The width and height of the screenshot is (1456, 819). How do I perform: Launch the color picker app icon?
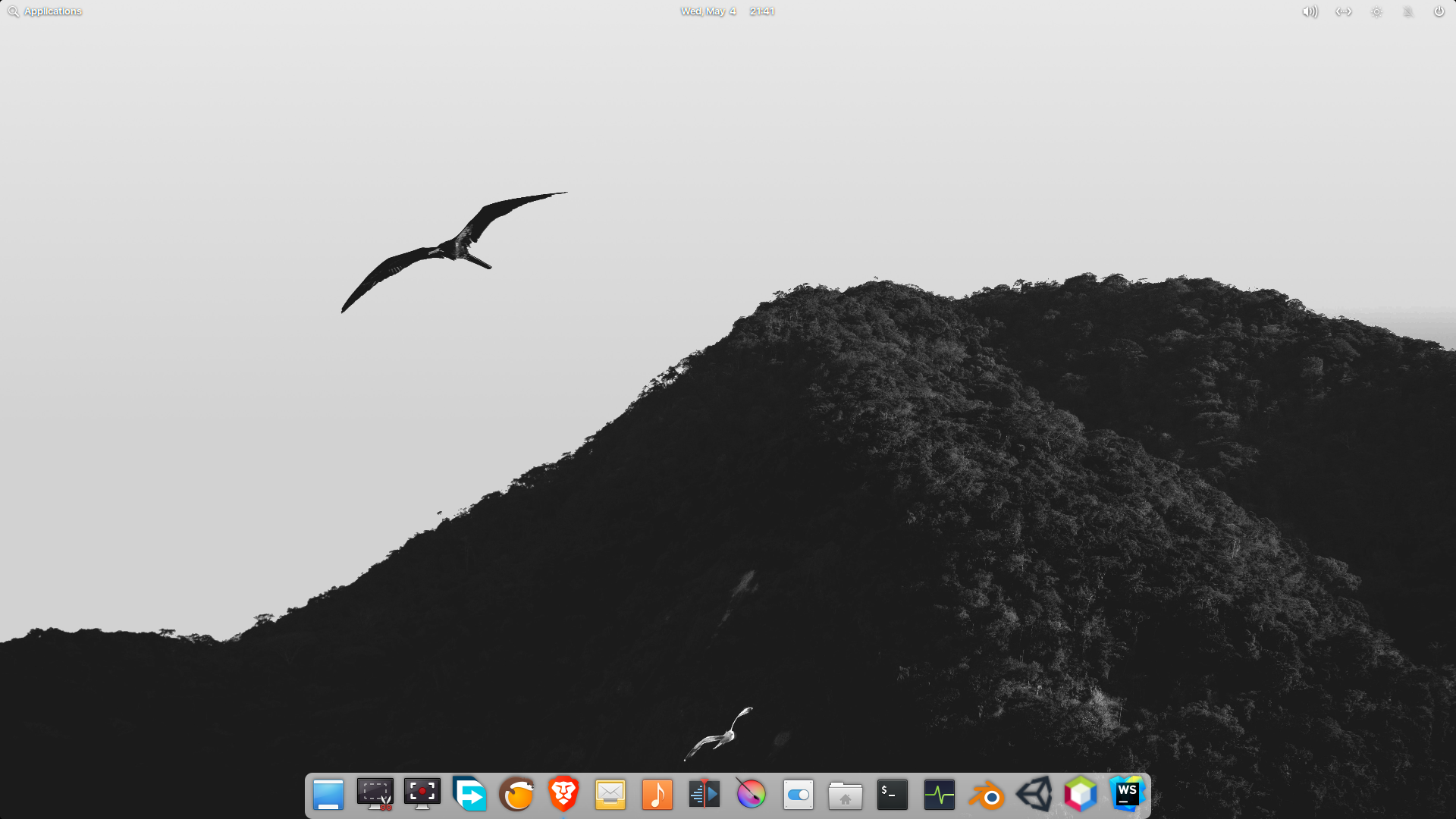752,795
